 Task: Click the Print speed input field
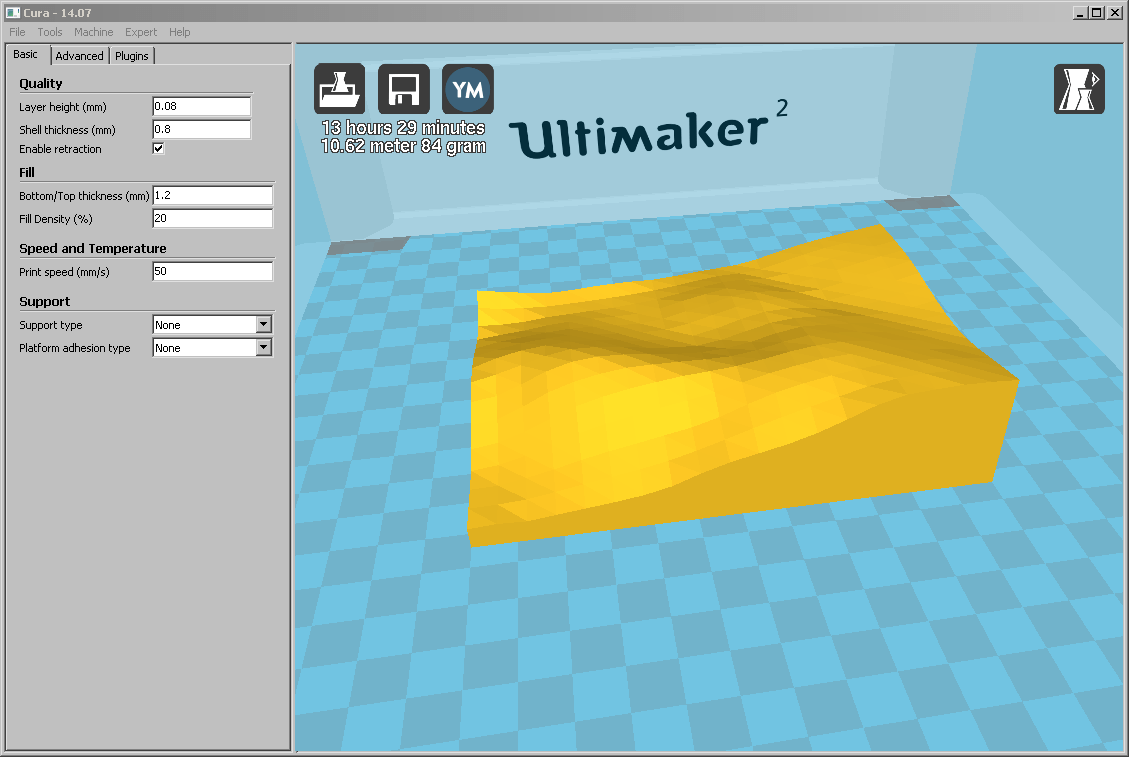point(212,271)
